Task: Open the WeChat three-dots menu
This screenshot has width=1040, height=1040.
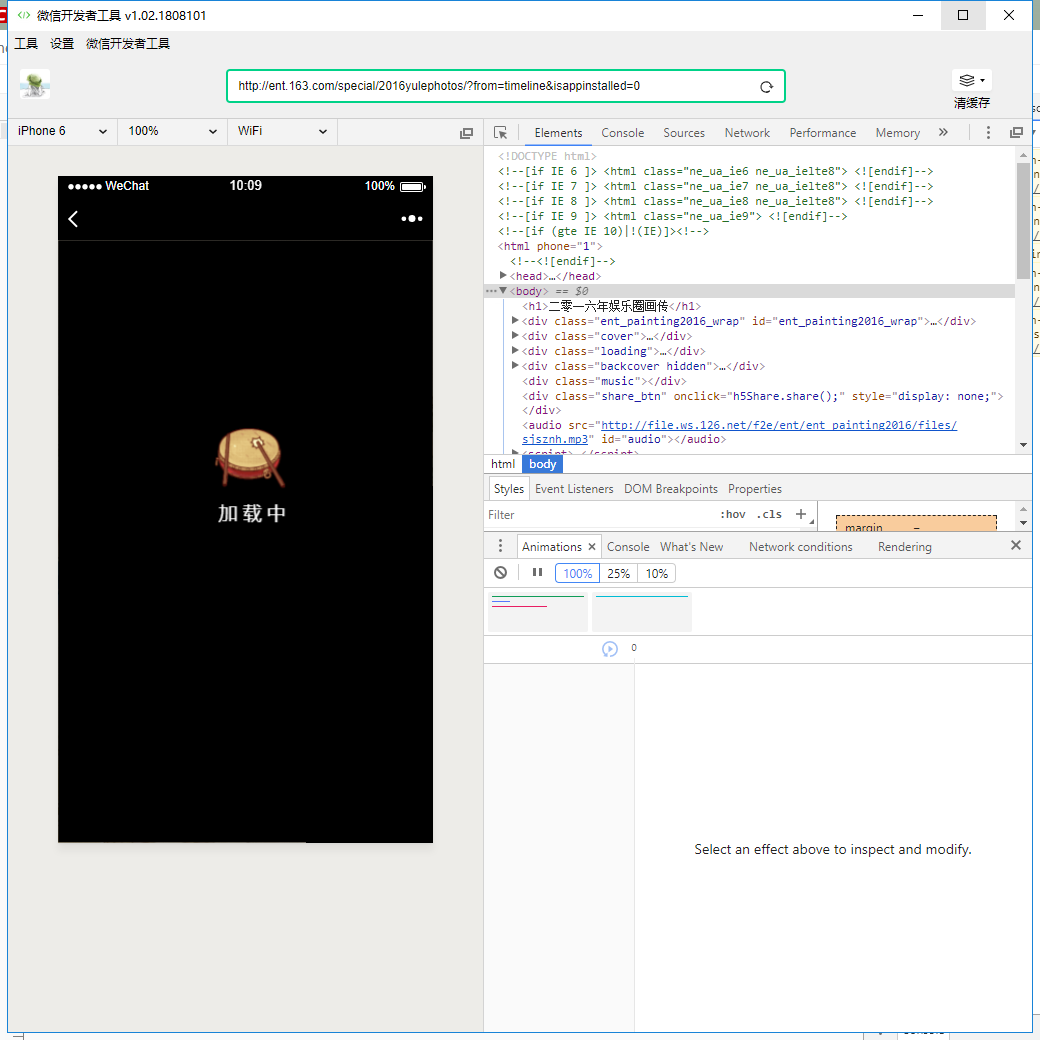Action: [x=411, y=219]
